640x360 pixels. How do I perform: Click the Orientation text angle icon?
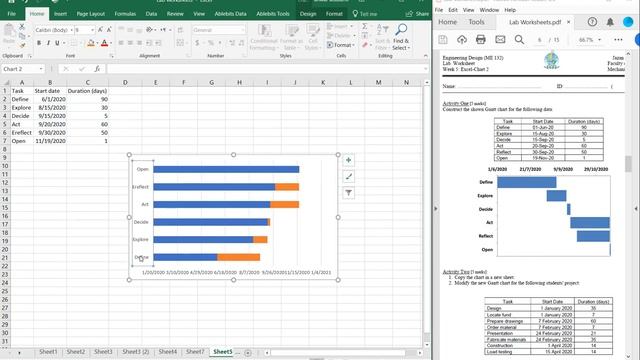point(150,30)
